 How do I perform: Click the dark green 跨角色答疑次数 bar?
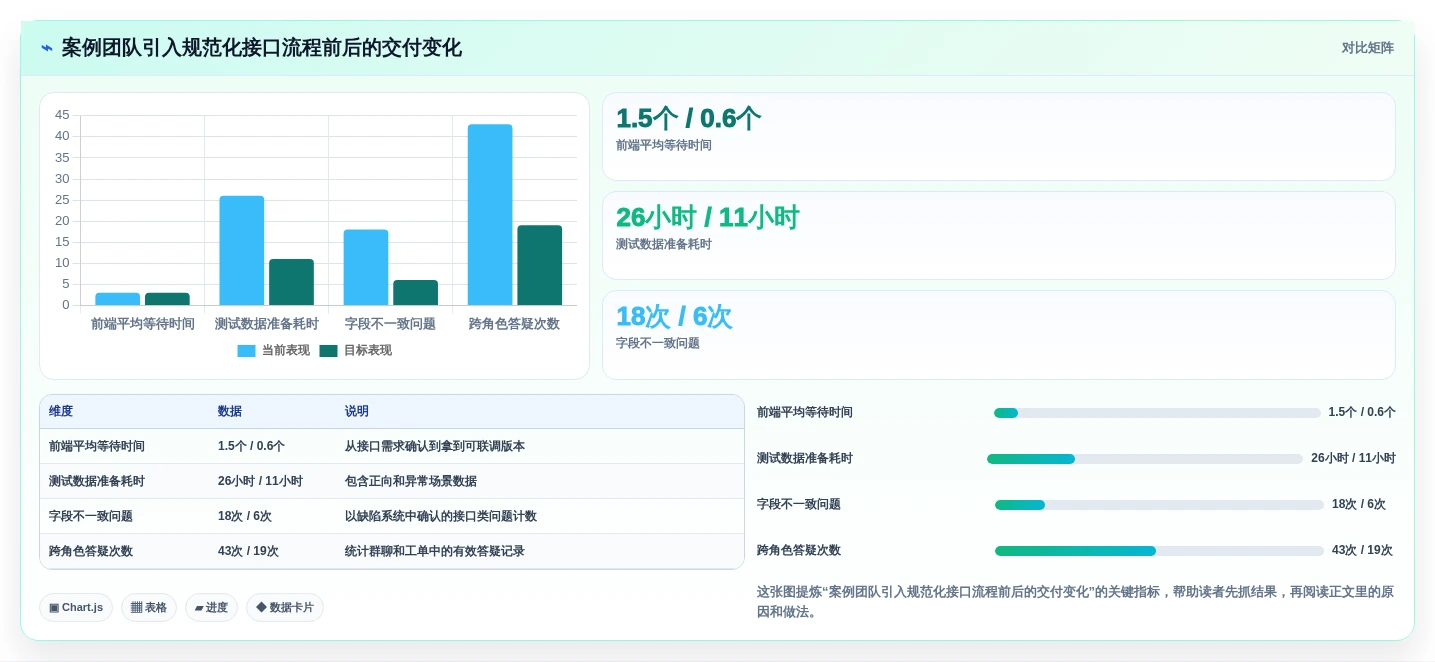coord(539,265)
